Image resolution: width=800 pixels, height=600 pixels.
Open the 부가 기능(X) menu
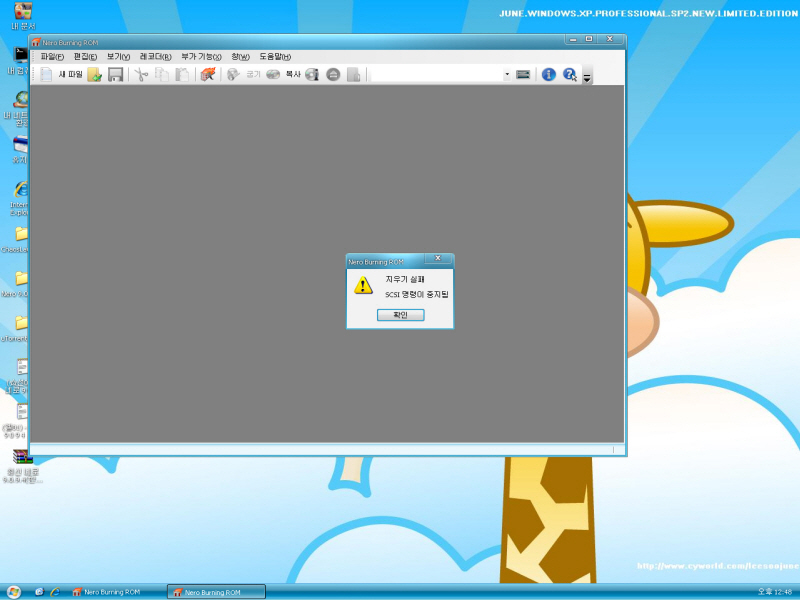pos(202,57)
